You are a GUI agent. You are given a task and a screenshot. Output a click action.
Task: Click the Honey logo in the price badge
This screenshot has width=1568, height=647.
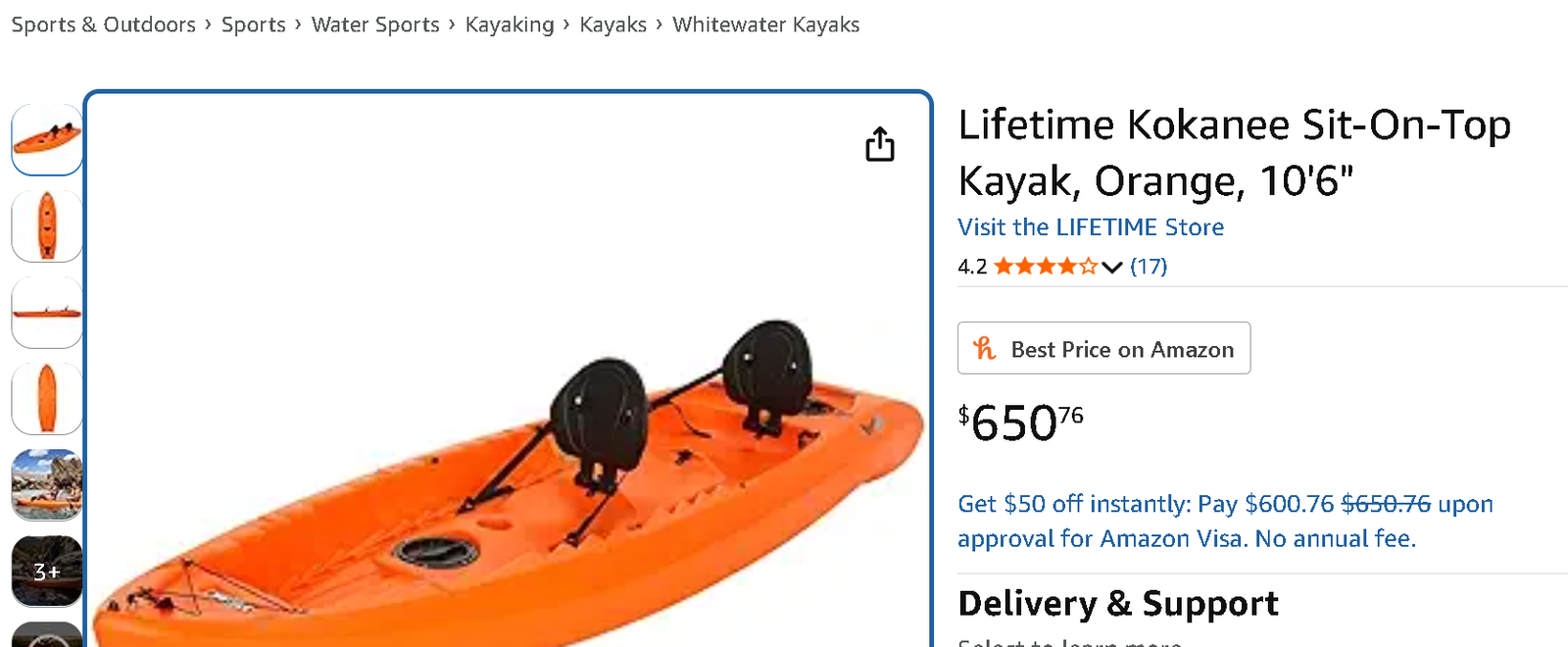point(984,349)
